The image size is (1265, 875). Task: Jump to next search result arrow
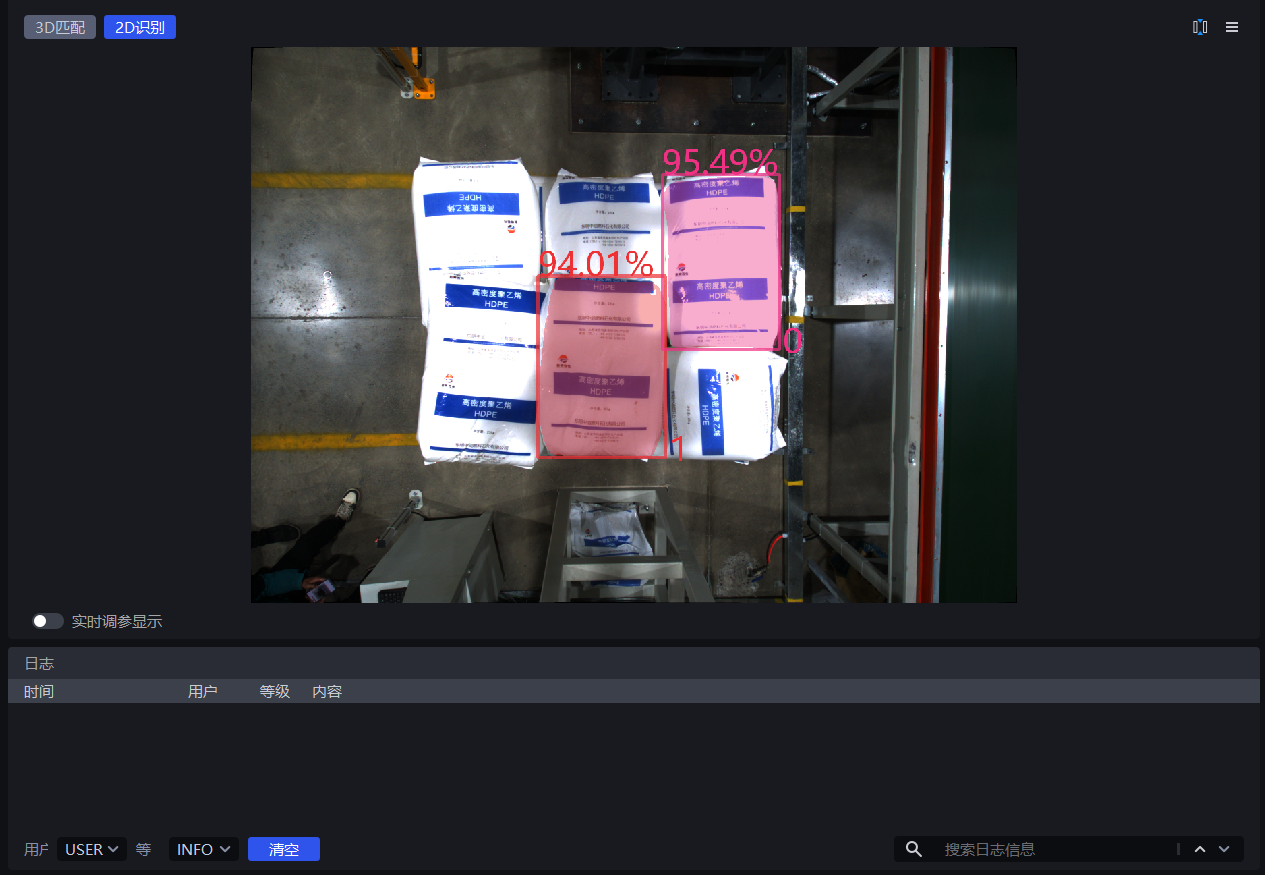[x=1224, y=849]
